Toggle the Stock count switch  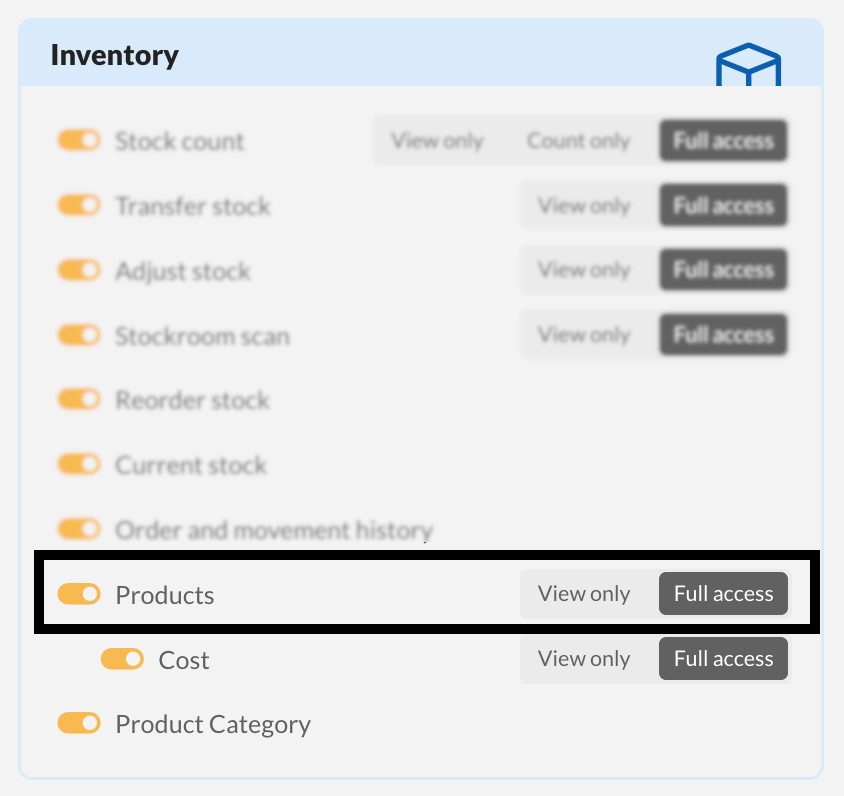[79, 141]
